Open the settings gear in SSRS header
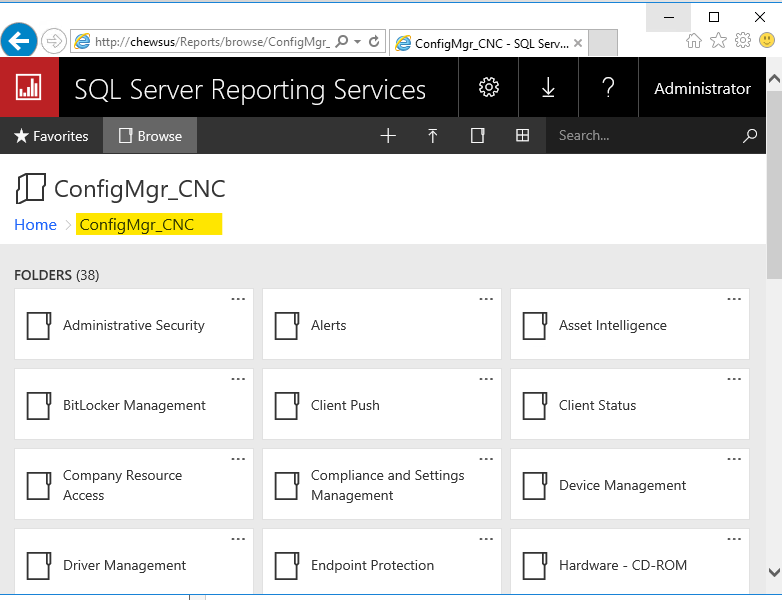Screen dimensions: 782x600 tap(488, 87)
